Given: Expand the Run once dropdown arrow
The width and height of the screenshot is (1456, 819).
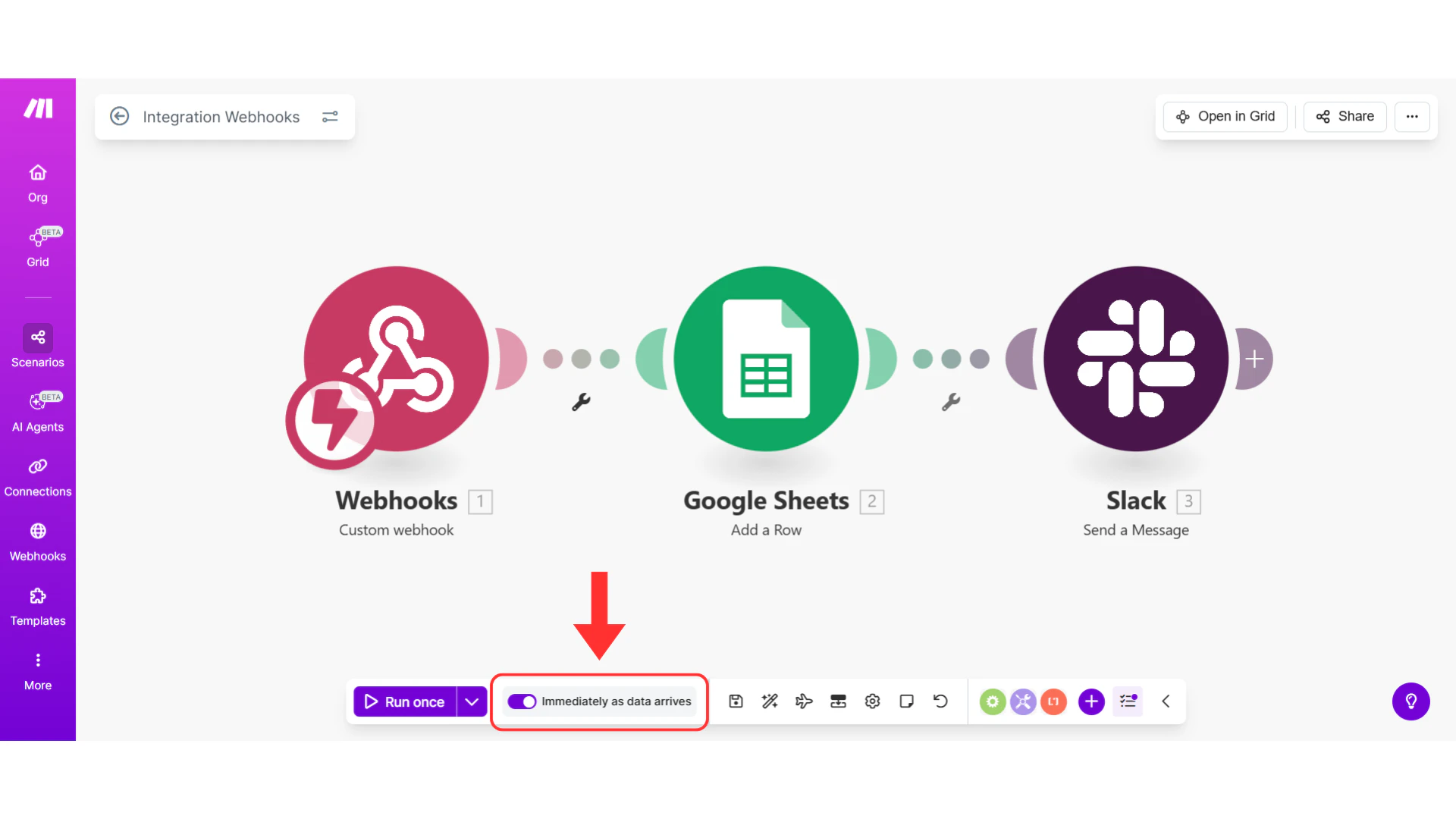Looking at the screenshot, I should (x=472, y=701).
